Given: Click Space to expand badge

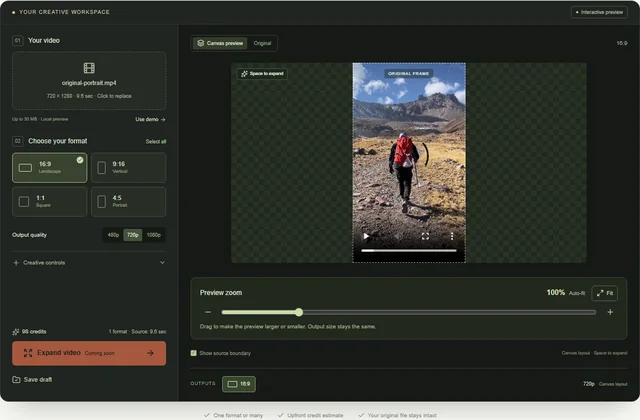Looking at the screenshot, I should (262, 73).
